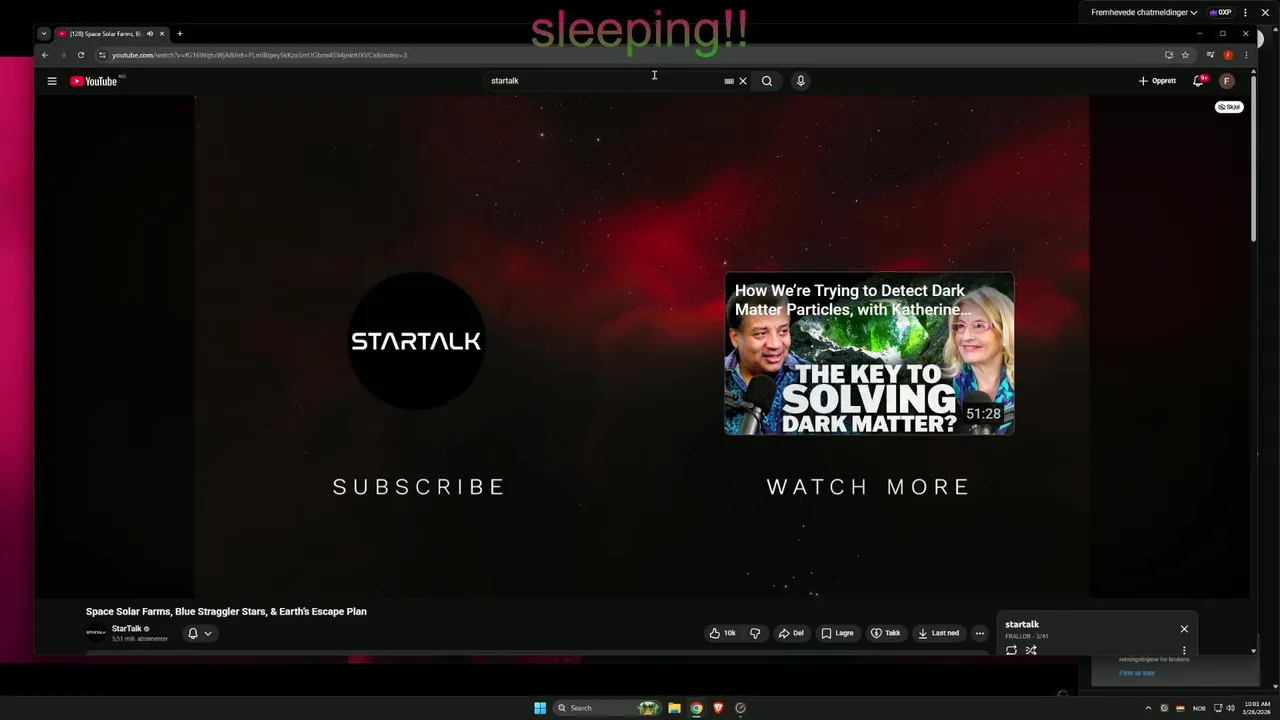Close the startalk playlist panel
The width and height of the screenshot is (1280, 720).
pos(1184,629)
